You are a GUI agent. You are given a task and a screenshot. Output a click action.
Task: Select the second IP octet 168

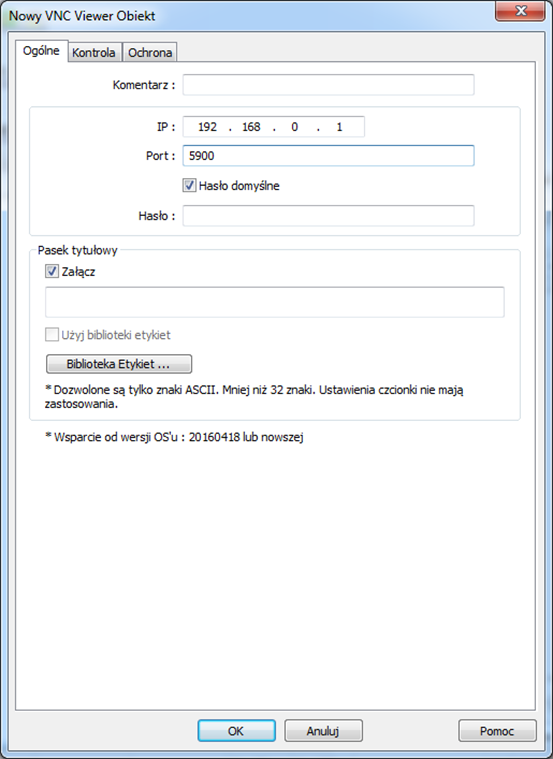tap(251, 127)
